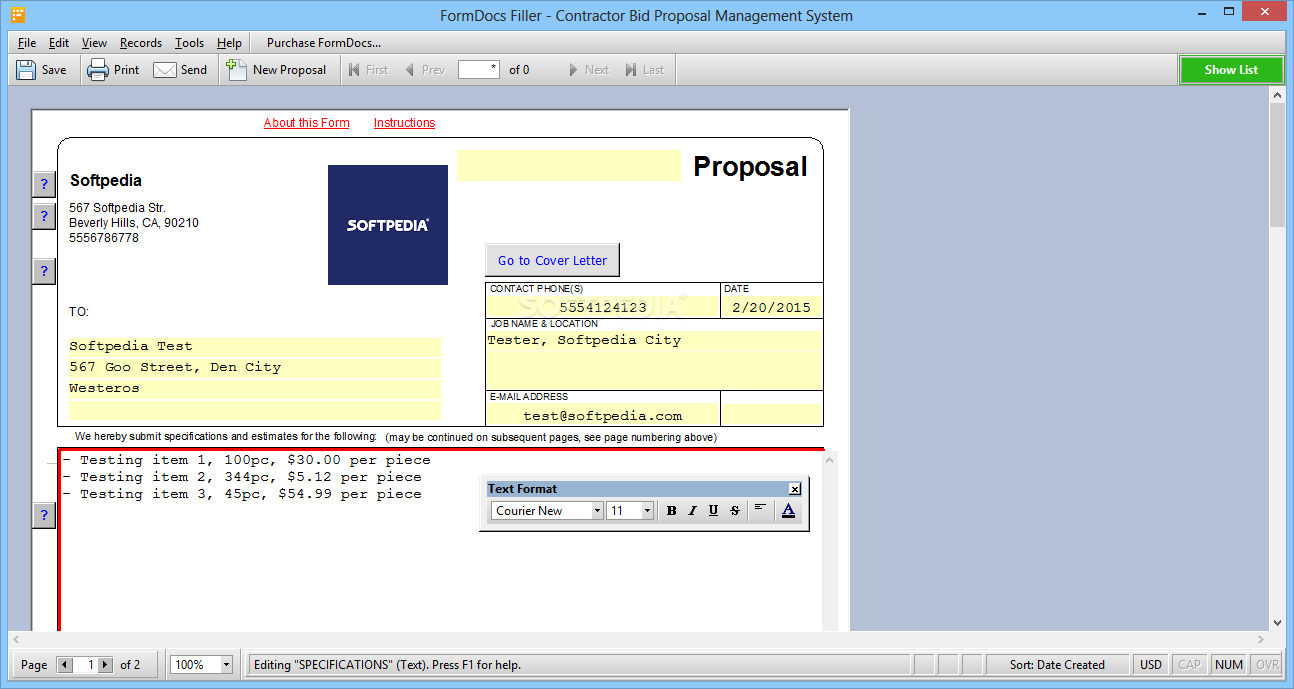Image resolution: width=1294 pixels, height=689 pixels.
Task: Click the CAP indicator in status bar
Action: click(1189, 664)
